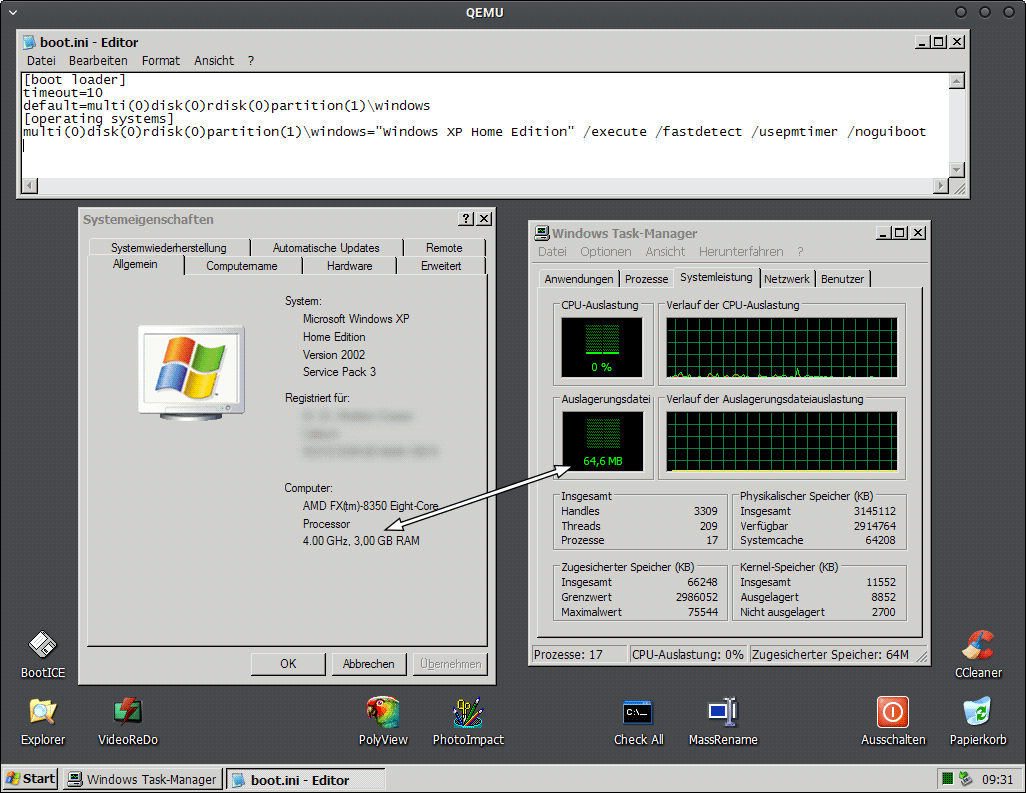This screenshot has width=1026, height=793.
Task: Switch to the Prozesse tab
Action: click(x=646, y=279)
